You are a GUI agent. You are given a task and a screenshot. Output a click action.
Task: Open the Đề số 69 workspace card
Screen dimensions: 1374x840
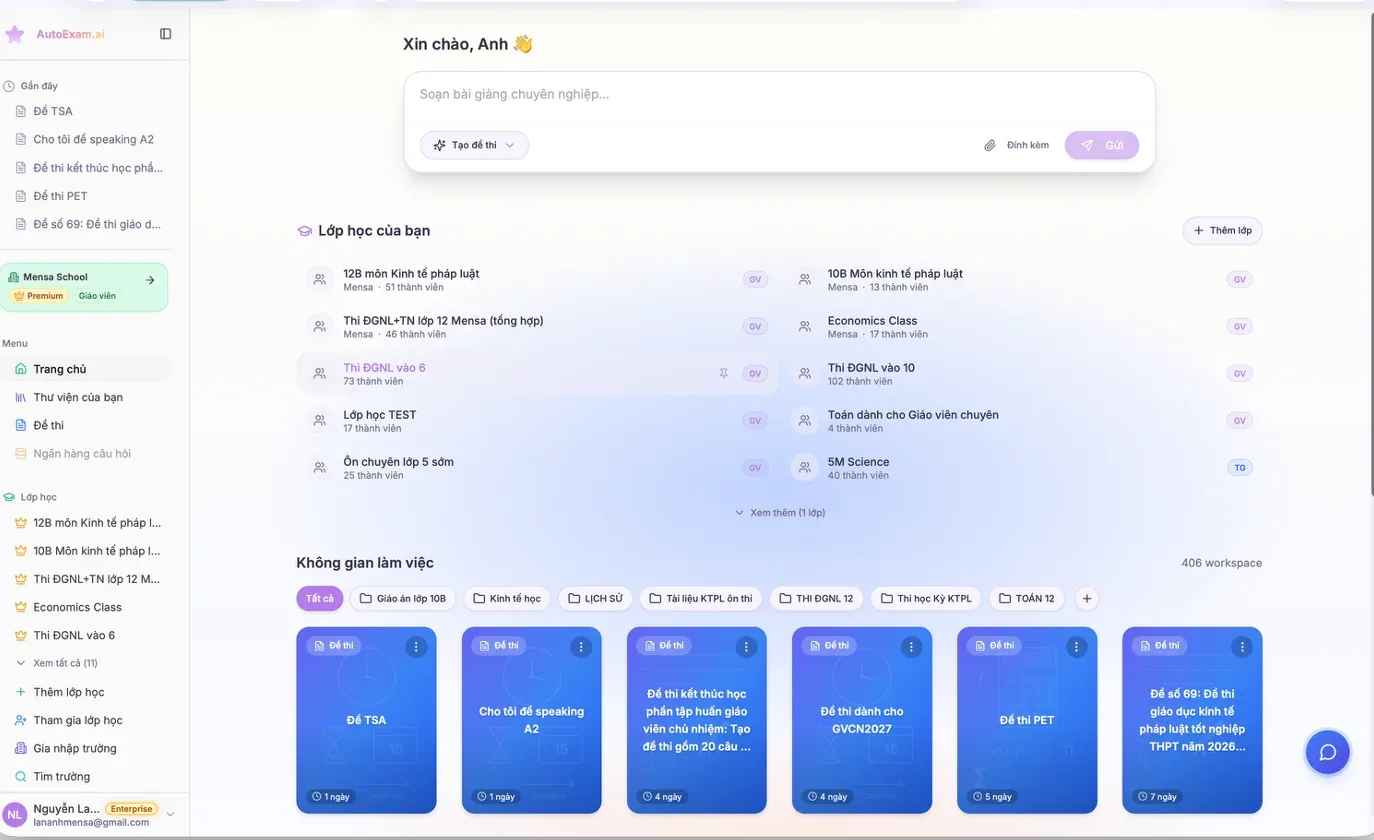1192,720
